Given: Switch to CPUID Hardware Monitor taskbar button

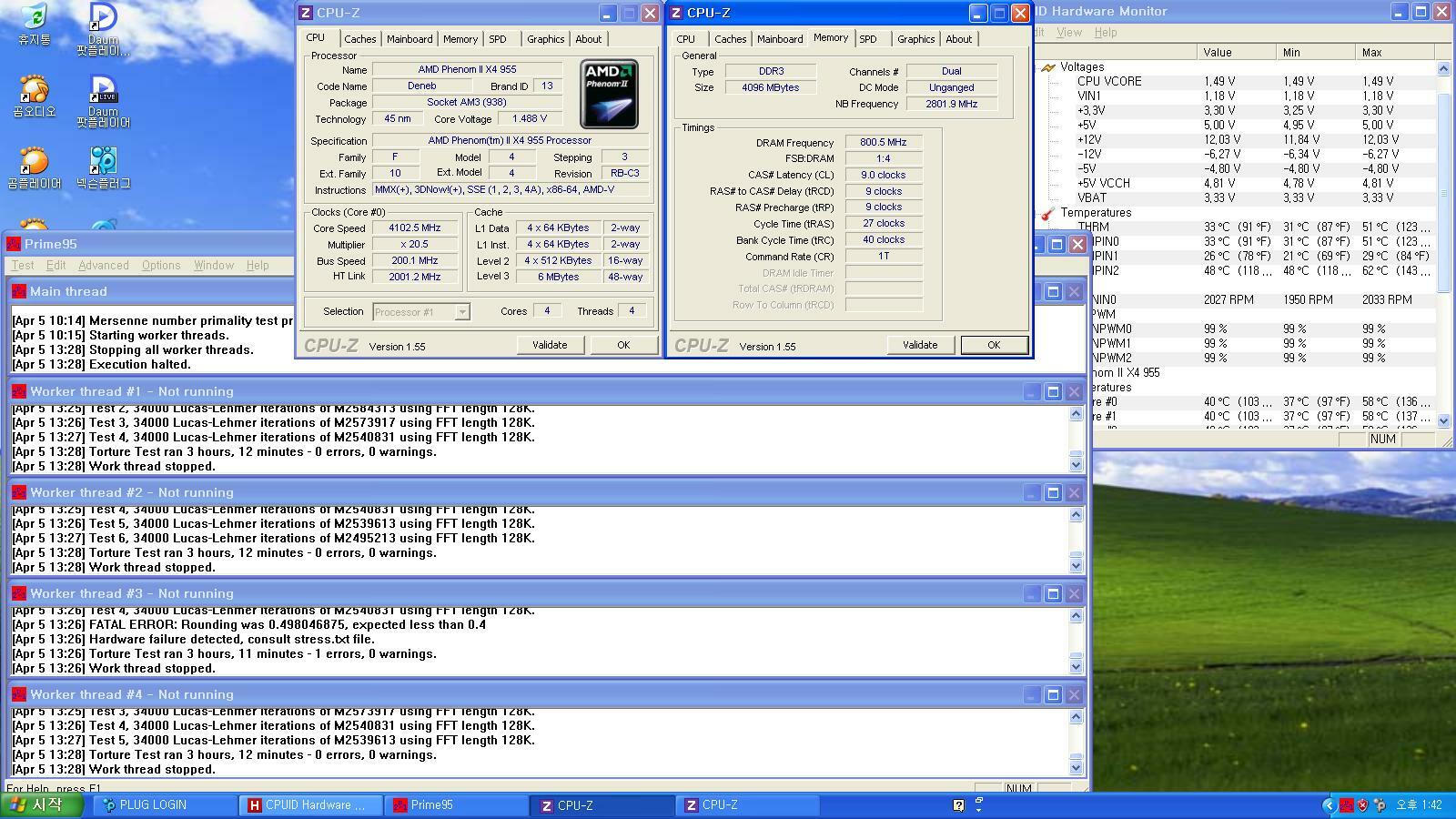Looking at the screenshot, I should click(308, 805).
